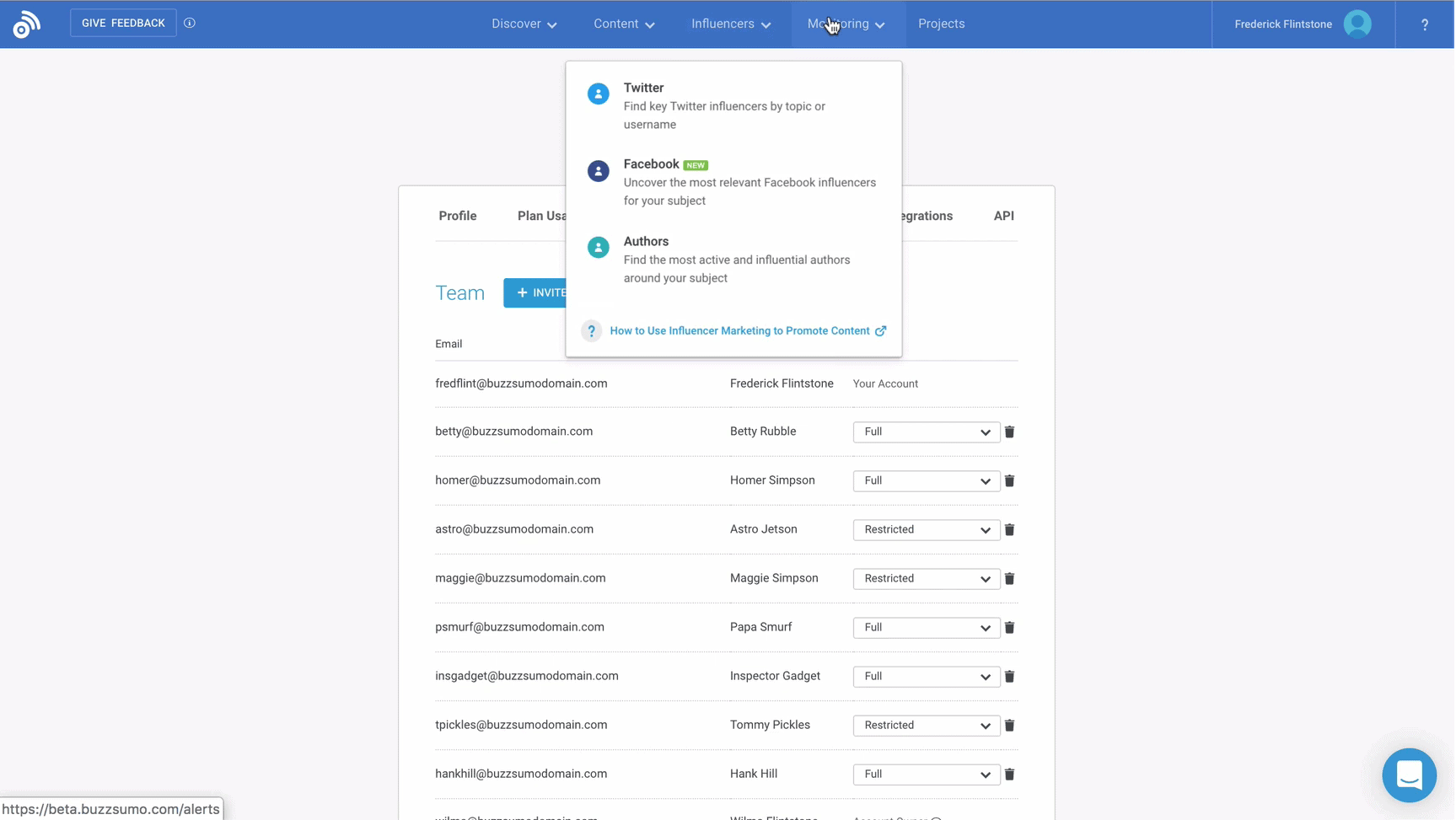Select Twitter influencers menu entry
The height and width of the screenshot is (820, 1456).
[733, 105]
